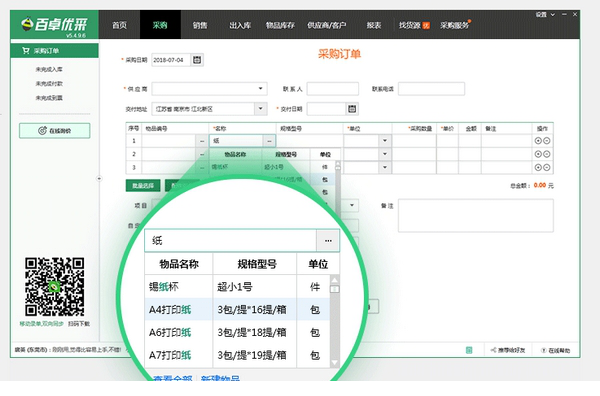The width and height of the screenshot is (600, 396).
Task: Open the 找货源 tab
Action: click(414, 25)
